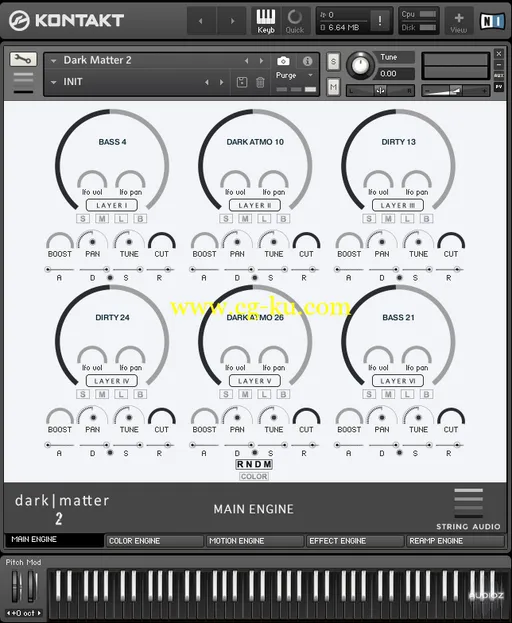Viewport: 512px width, 623px height.
Task: Open the View workspace menu
Action: click(459, 22)
